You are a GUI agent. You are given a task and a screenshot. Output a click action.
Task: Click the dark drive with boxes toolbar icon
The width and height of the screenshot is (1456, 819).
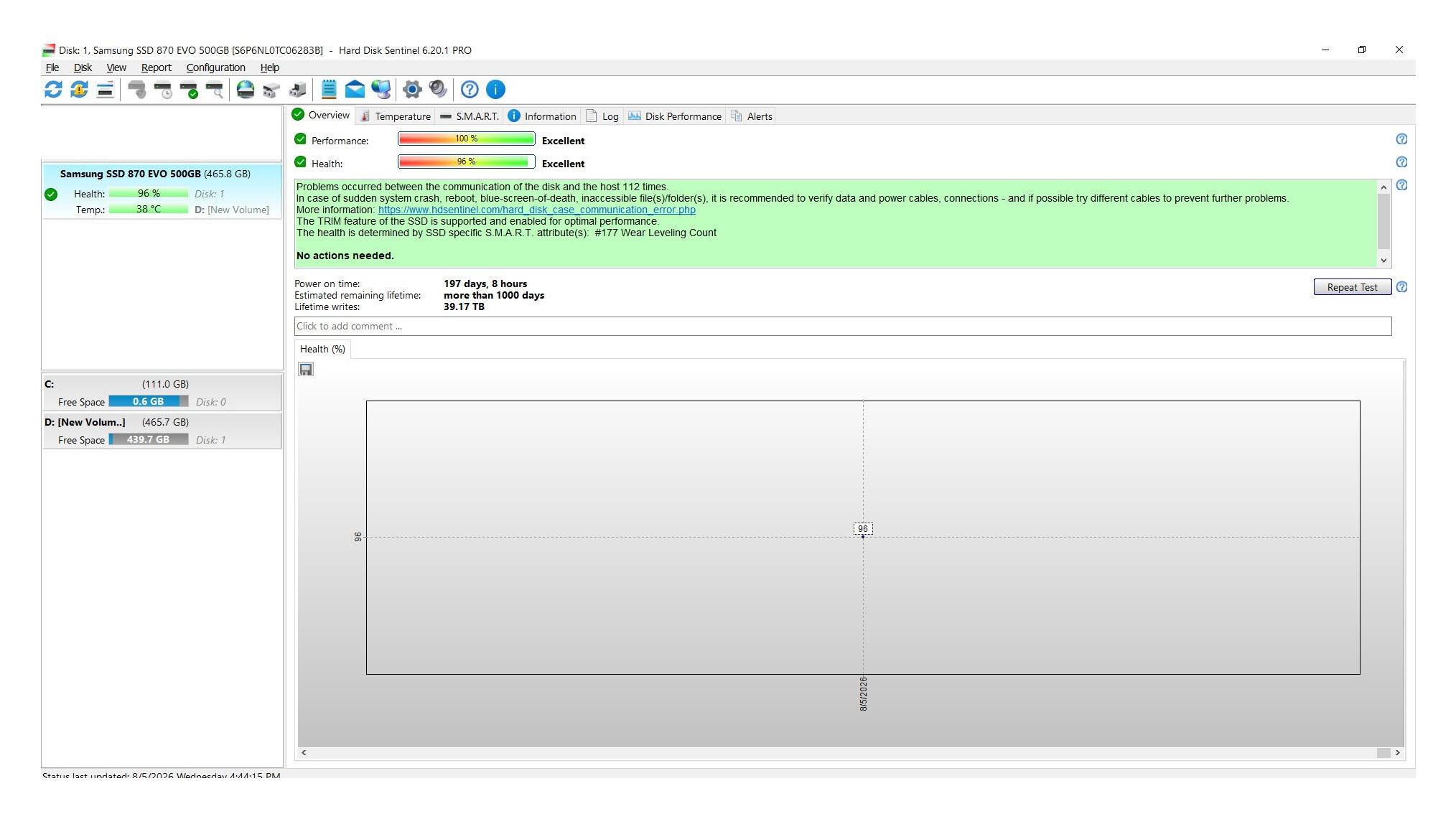click(297, 90)
